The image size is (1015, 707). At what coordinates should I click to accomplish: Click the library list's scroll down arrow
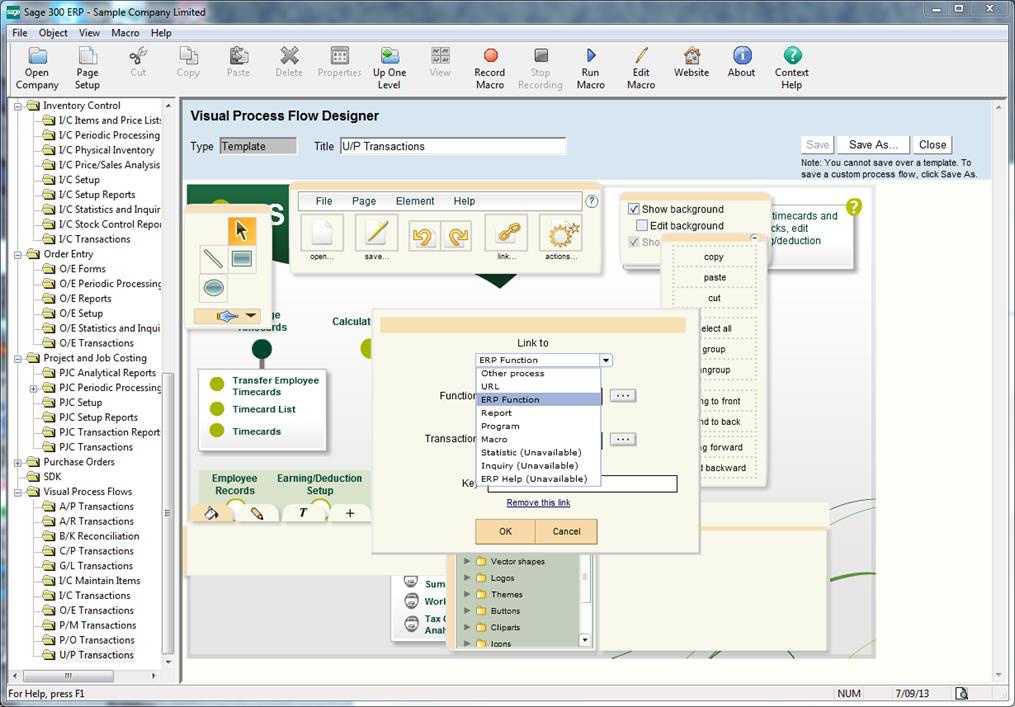click(585, 641)
